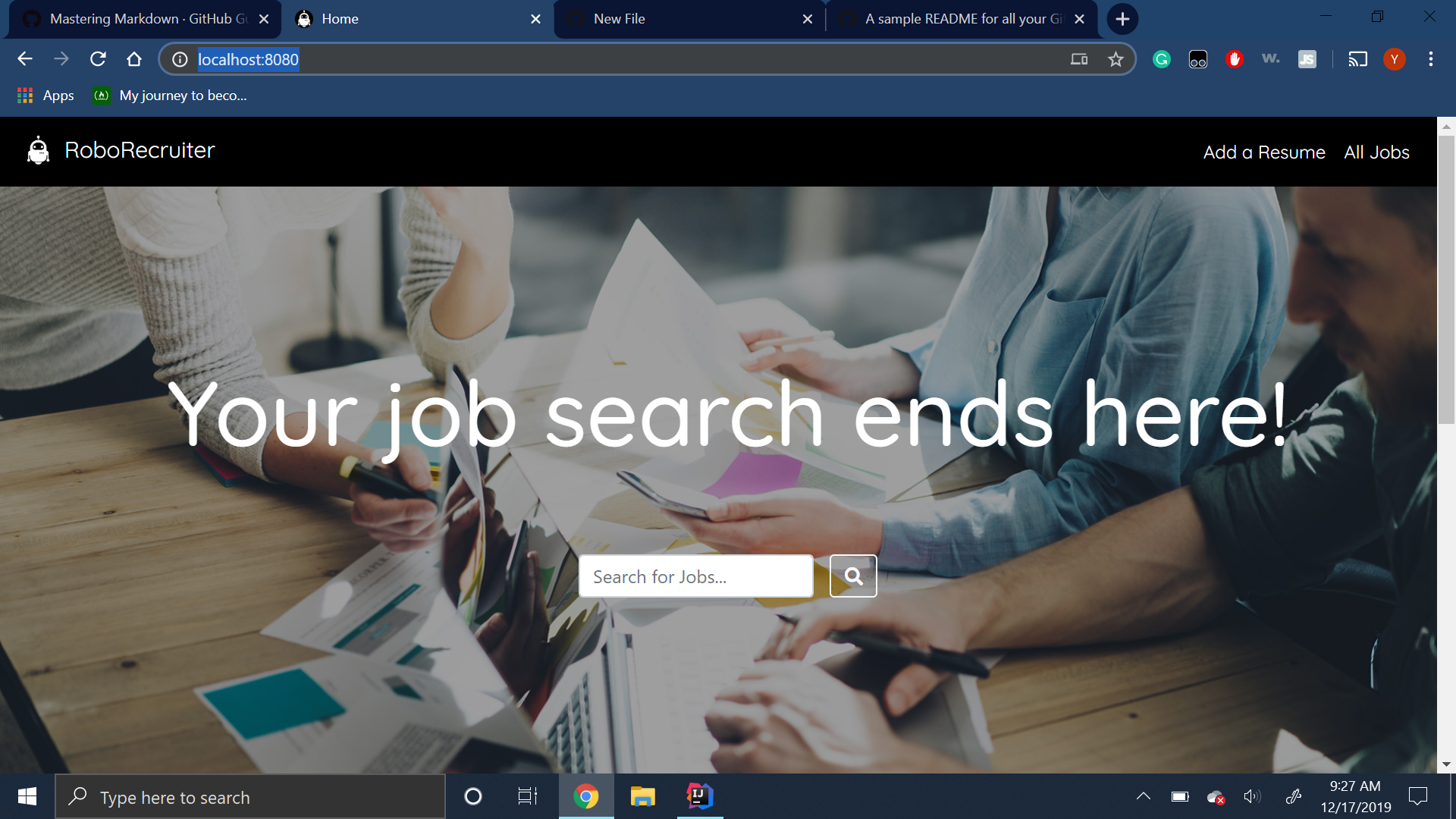Go to browser home page

(134, 59)
